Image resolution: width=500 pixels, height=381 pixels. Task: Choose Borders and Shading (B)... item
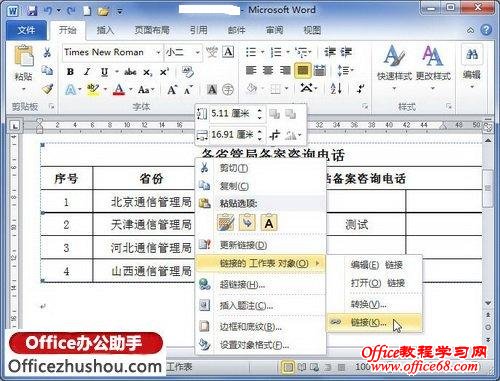pyautogui.click(x=260, y=327)
